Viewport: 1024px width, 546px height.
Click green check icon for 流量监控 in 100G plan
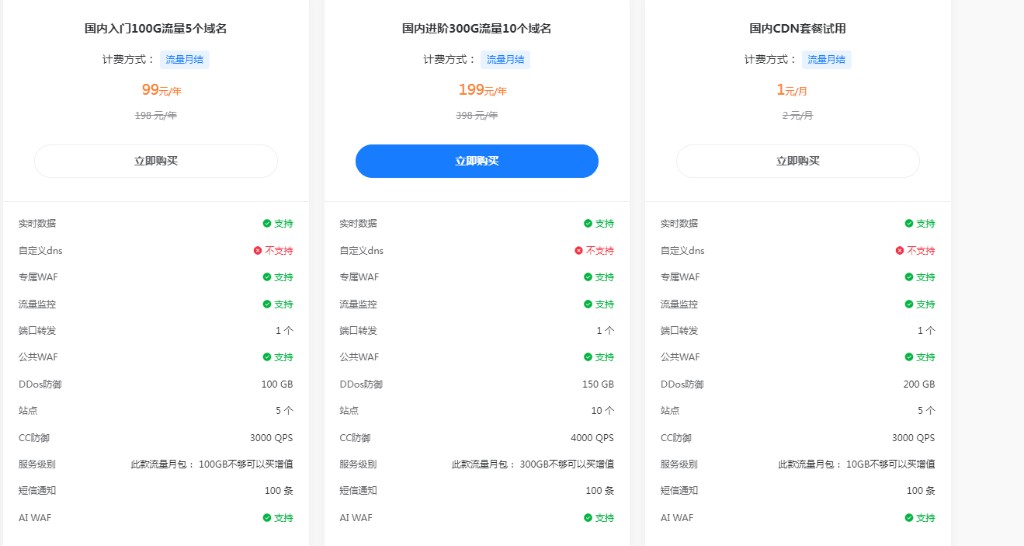pos(267,304)
